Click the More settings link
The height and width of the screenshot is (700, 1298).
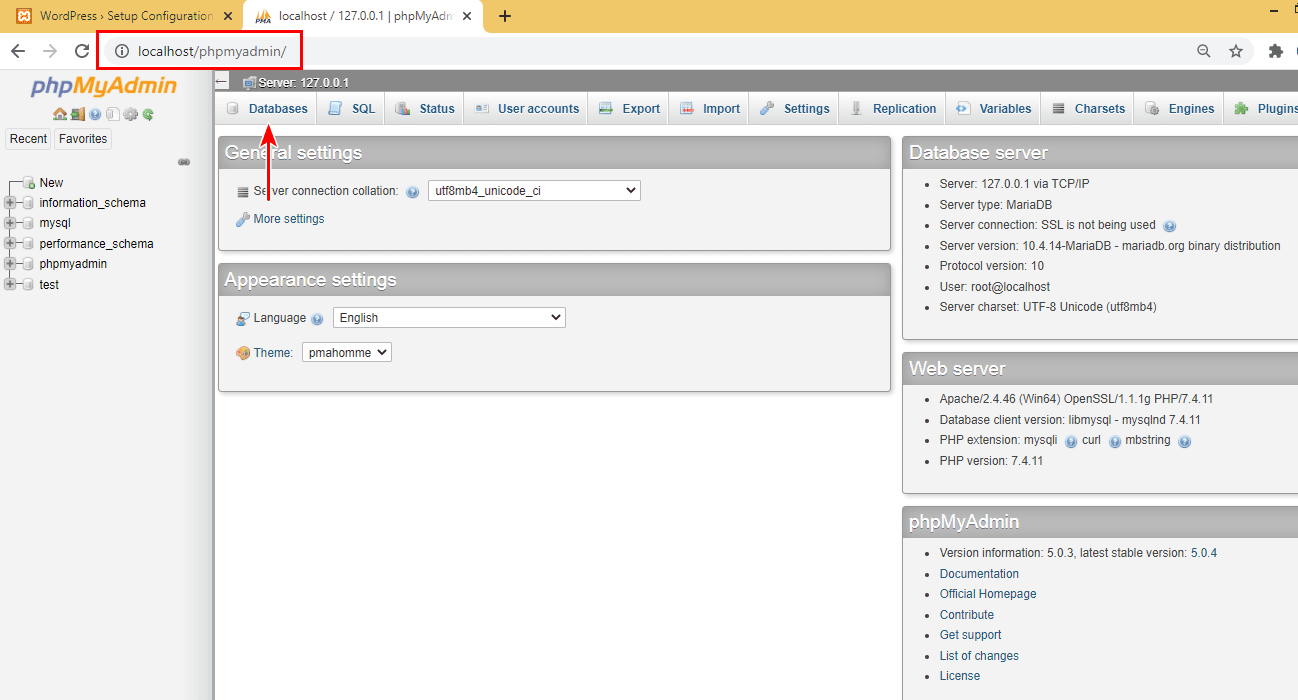tap(289, 219)
